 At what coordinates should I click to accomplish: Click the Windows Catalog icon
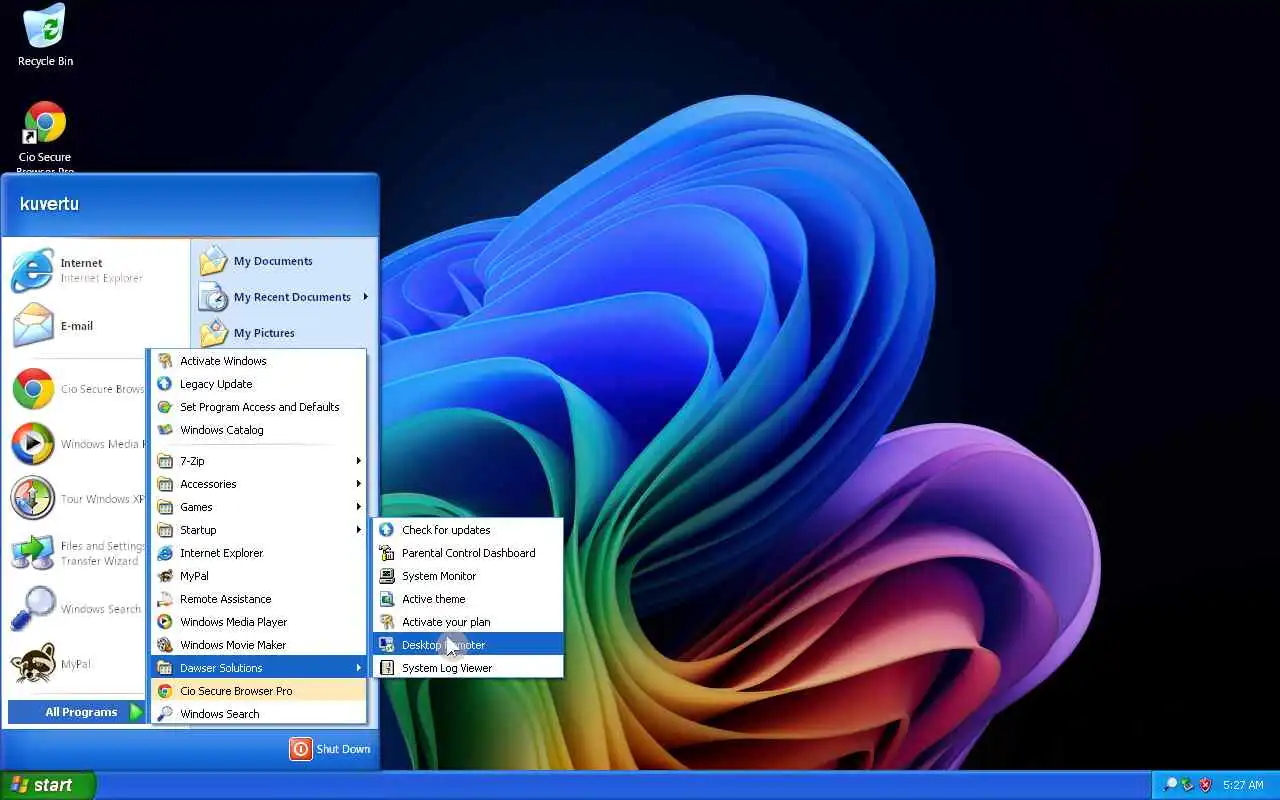(165, 430)
